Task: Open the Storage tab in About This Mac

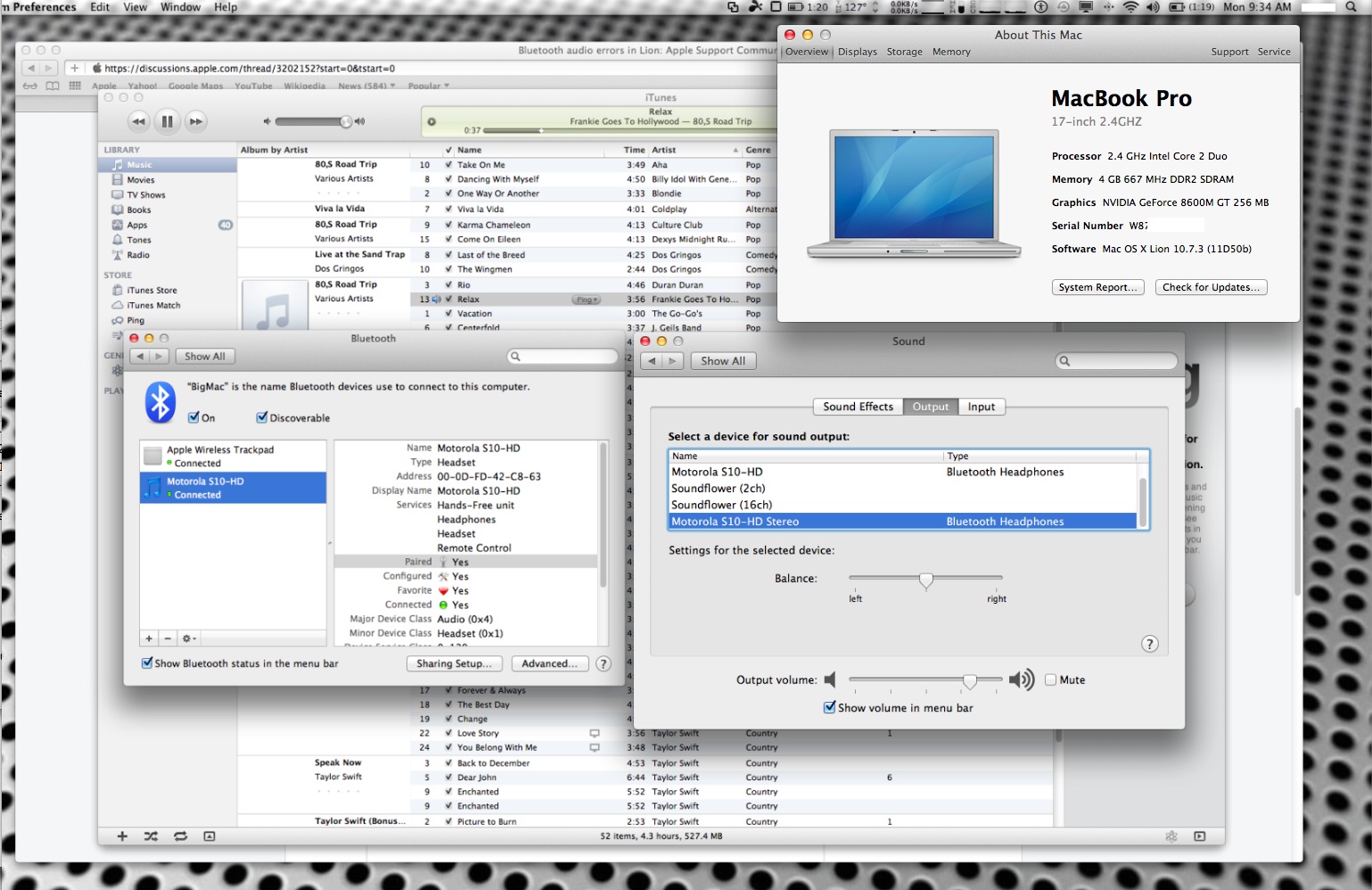Action: (x=905, y=52)
